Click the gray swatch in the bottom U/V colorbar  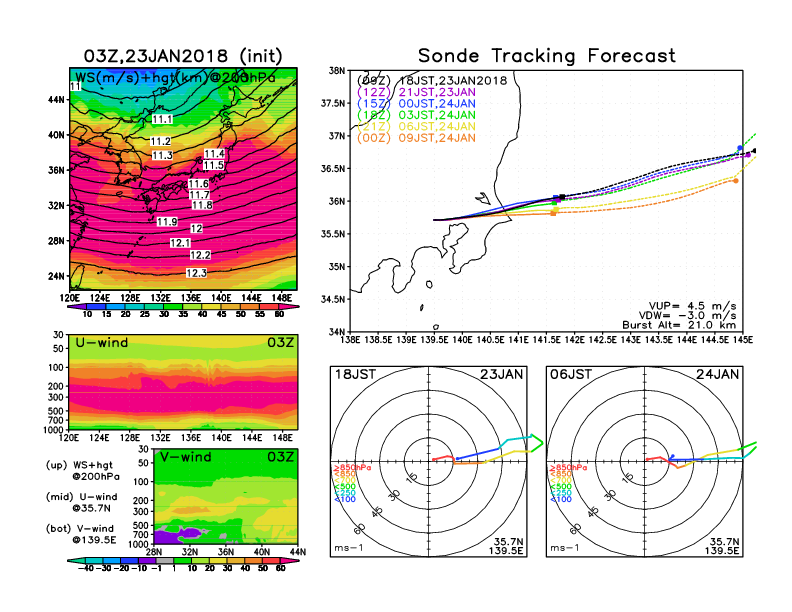pyautogui.click(x=165, y=561)
